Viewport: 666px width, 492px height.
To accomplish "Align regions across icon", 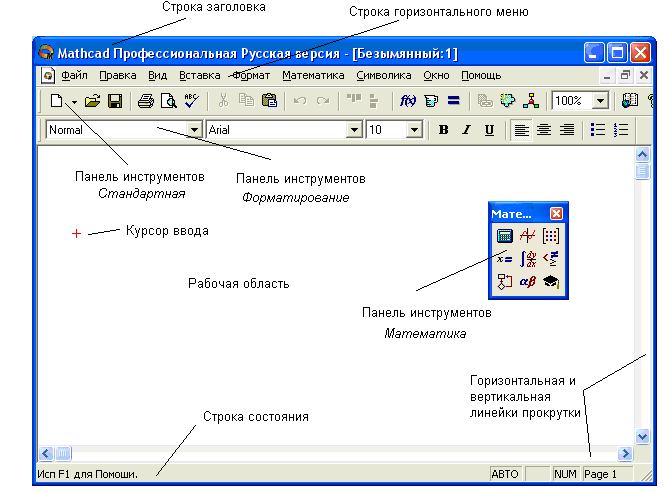I will tap(354, 99).
